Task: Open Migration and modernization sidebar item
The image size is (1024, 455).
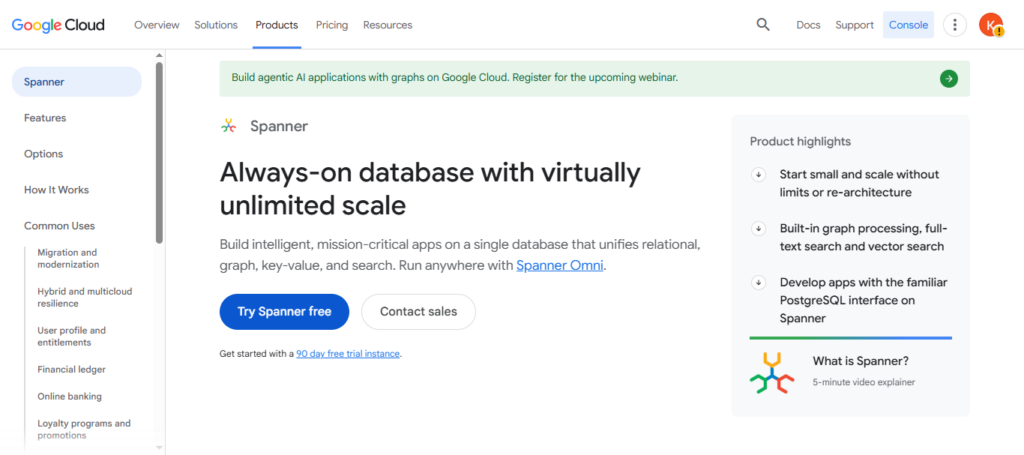Action: point(68,259)
